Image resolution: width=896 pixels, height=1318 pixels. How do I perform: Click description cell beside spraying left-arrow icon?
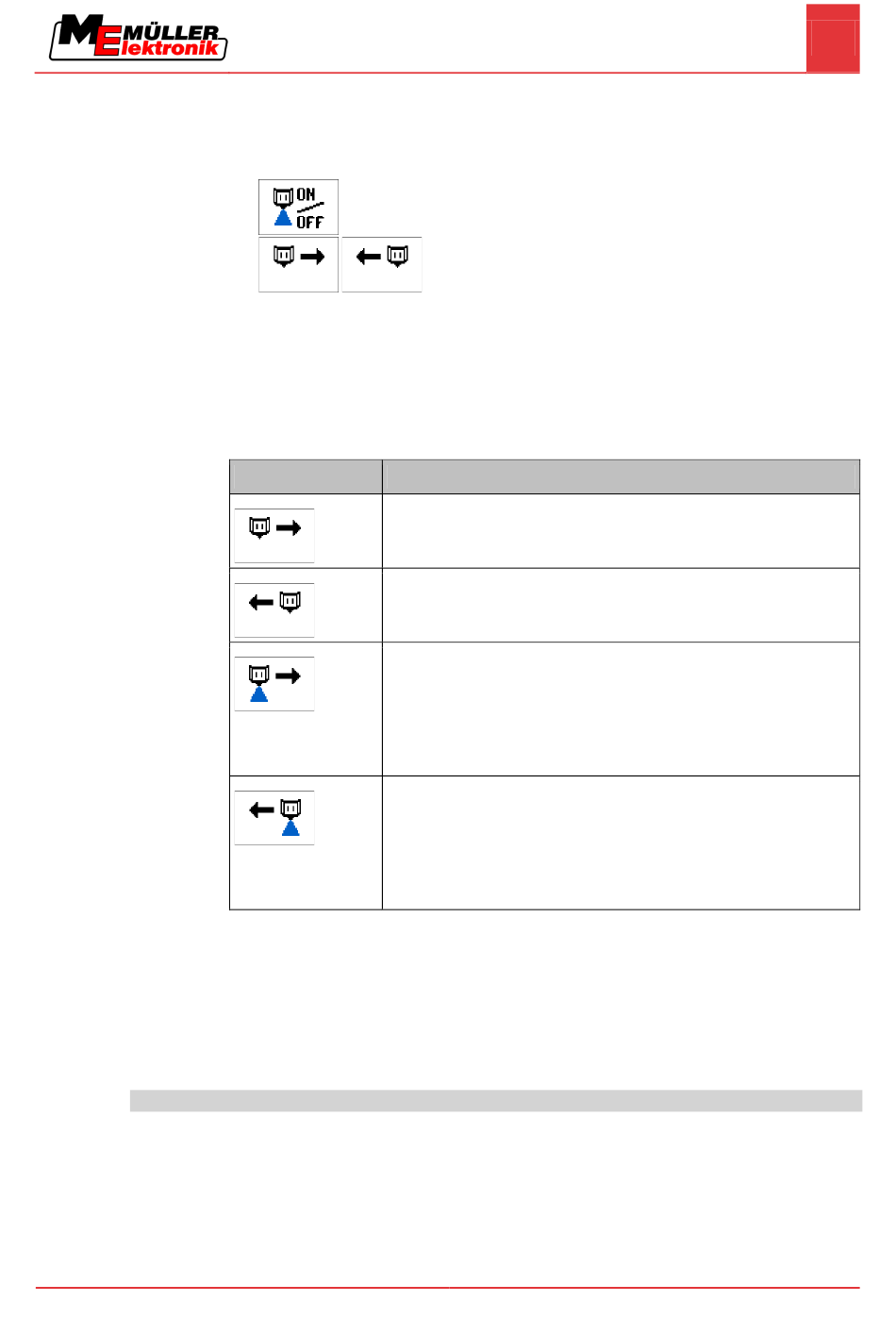click(x=621, y=843)
